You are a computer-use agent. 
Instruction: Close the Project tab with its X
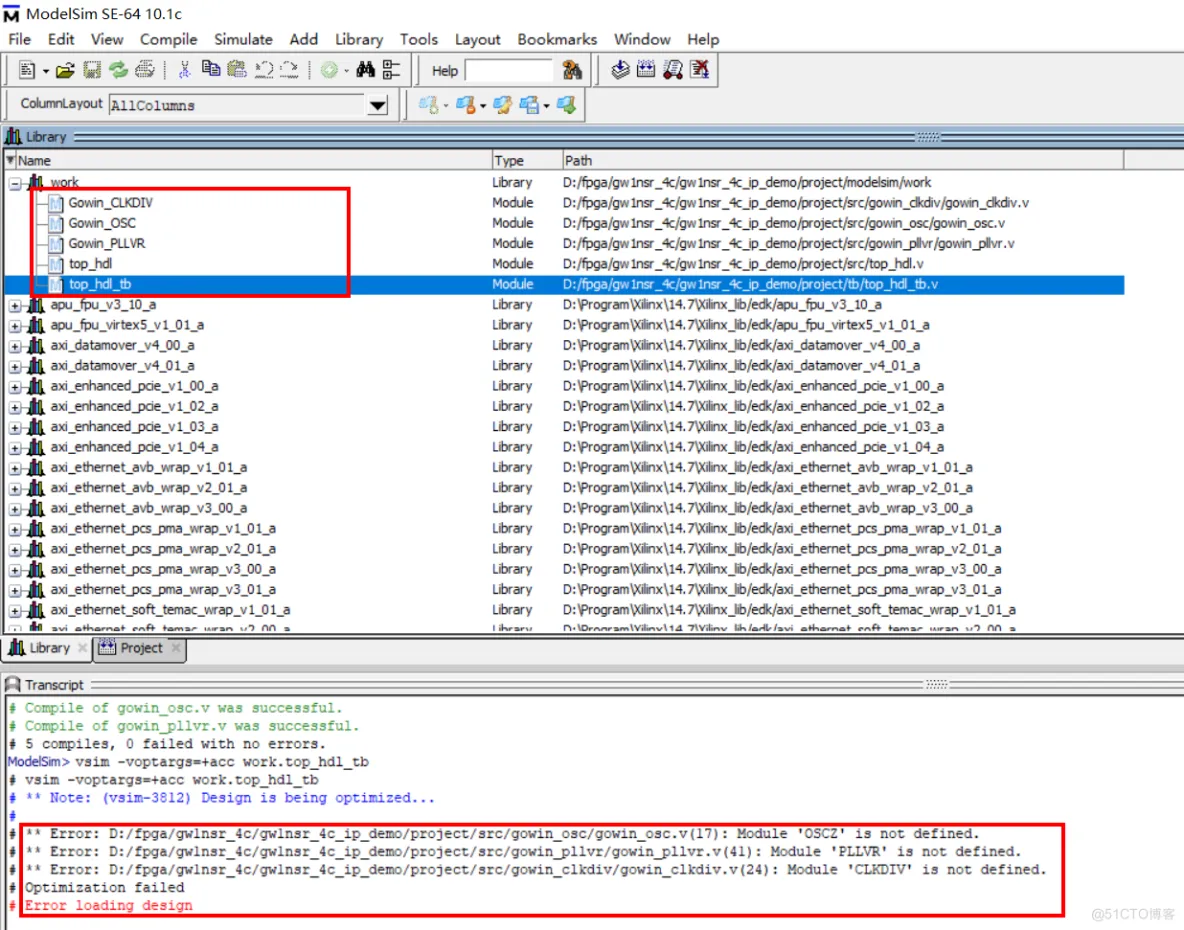[x=176, y=648]
